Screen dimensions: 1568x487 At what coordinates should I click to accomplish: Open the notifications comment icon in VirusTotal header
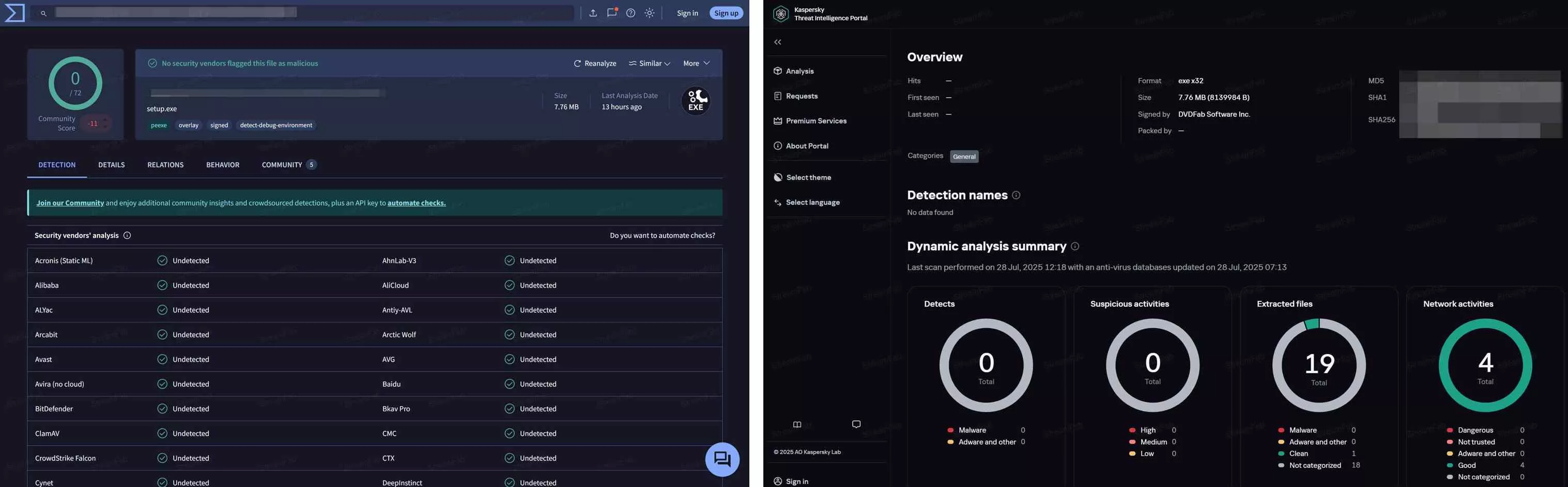click(x=612, y=13)
